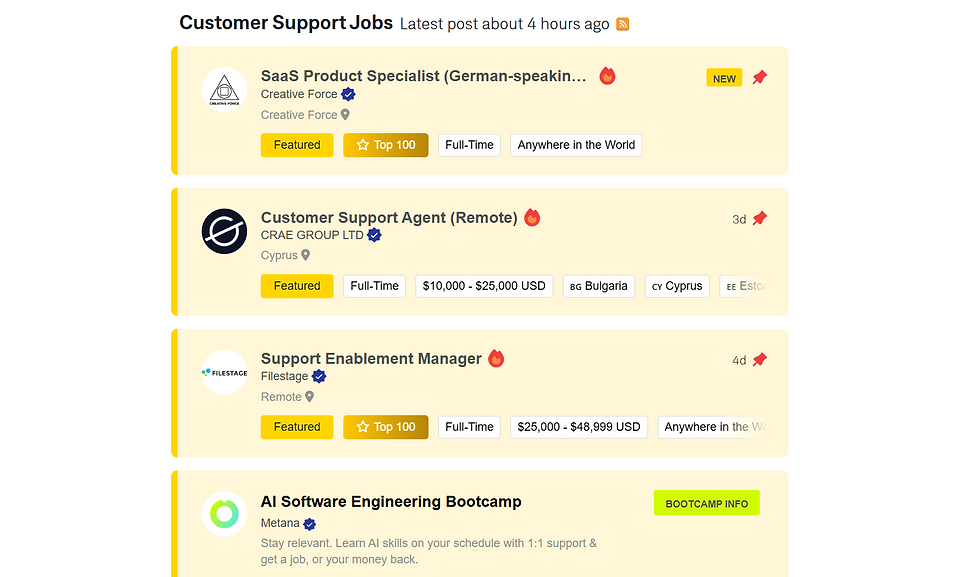Click the location pin next to Cyprus
980x577 pixels.
(306, 255)
